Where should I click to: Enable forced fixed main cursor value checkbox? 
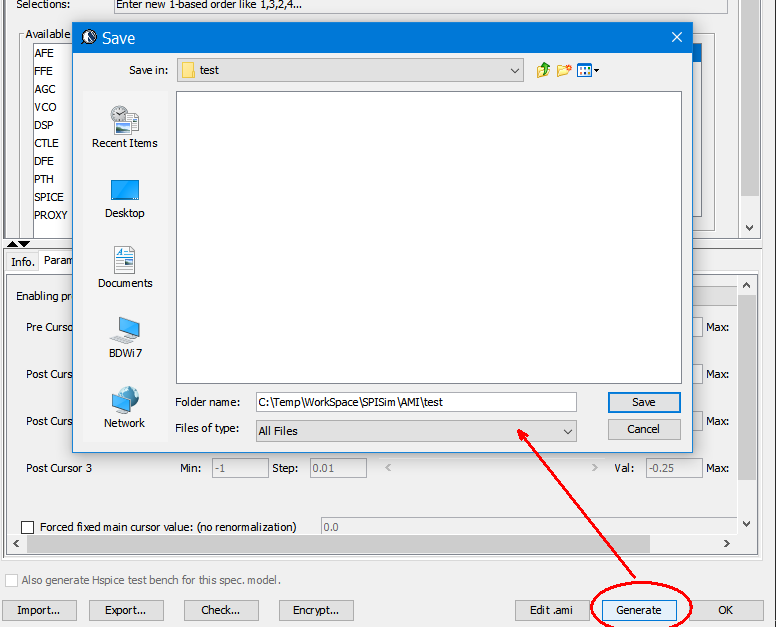point(28,527)
